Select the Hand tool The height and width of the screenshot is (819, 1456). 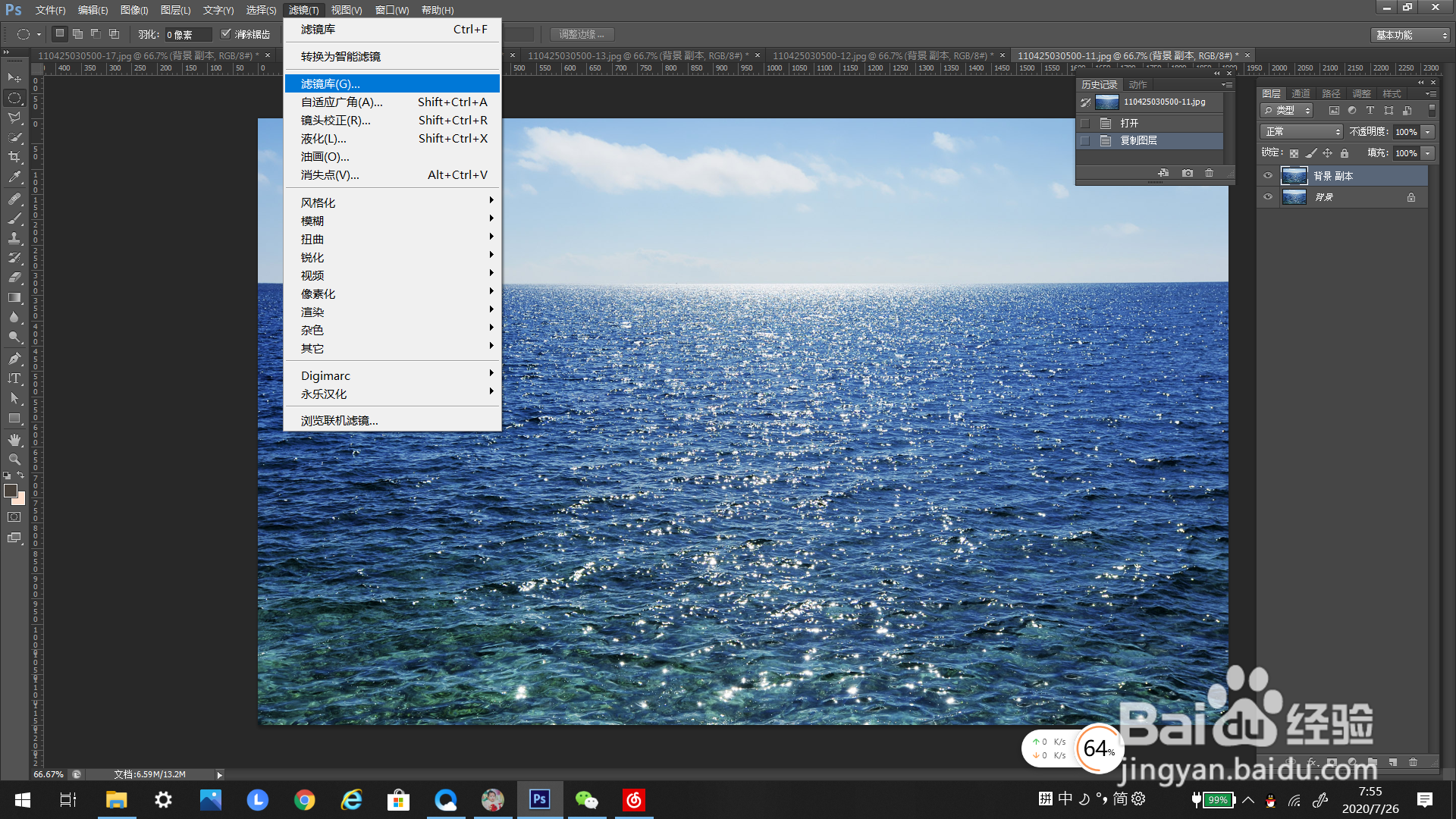tap(14, 440)
